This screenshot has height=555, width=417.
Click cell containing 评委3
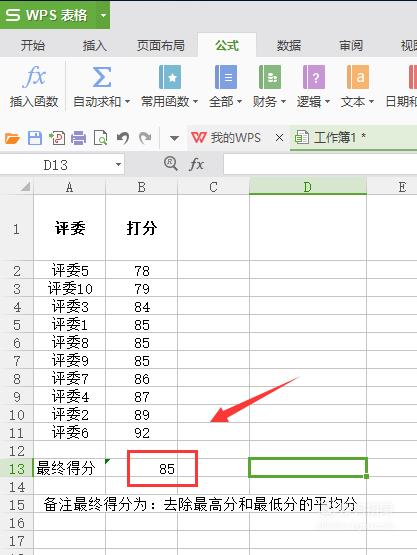click(70, 307)
